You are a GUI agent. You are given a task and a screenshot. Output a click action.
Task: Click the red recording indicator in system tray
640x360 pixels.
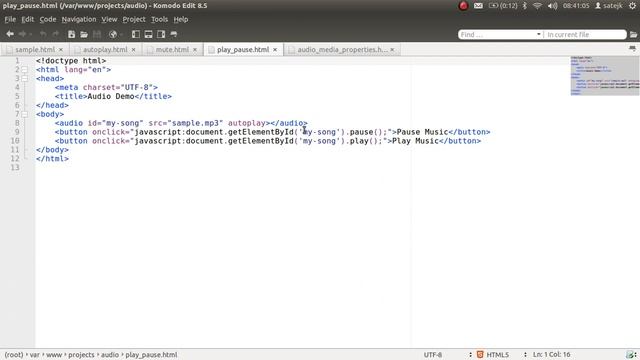click(x=463, y=6)
